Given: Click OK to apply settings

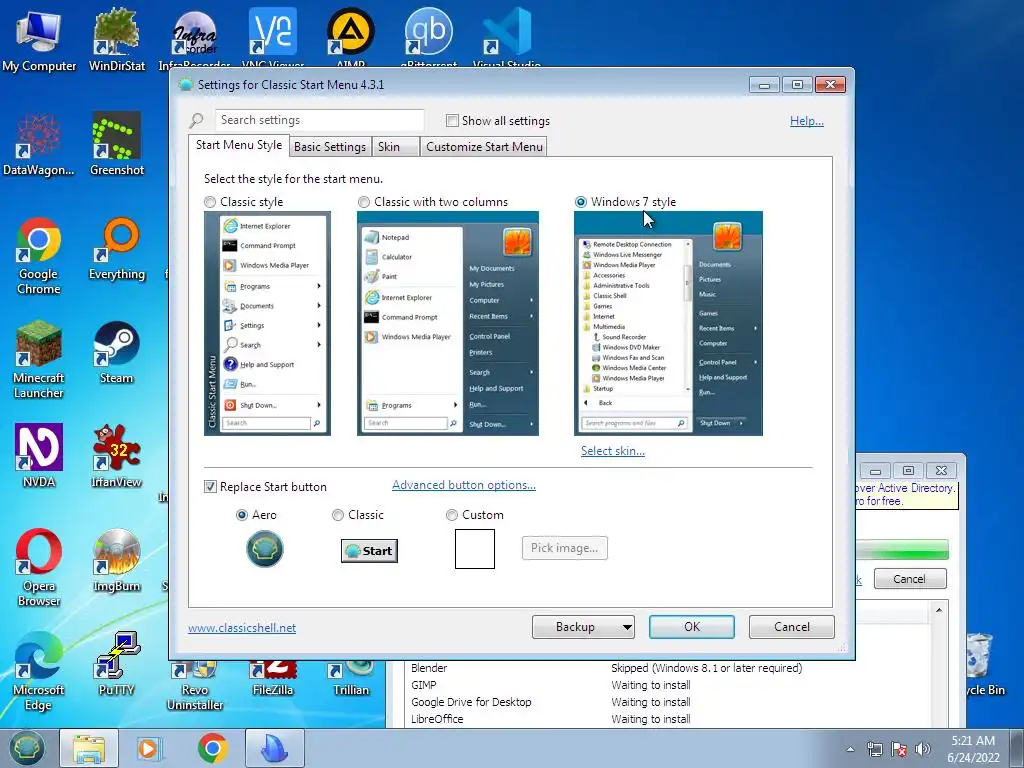Looking at the screenshot, I should 692,627.
